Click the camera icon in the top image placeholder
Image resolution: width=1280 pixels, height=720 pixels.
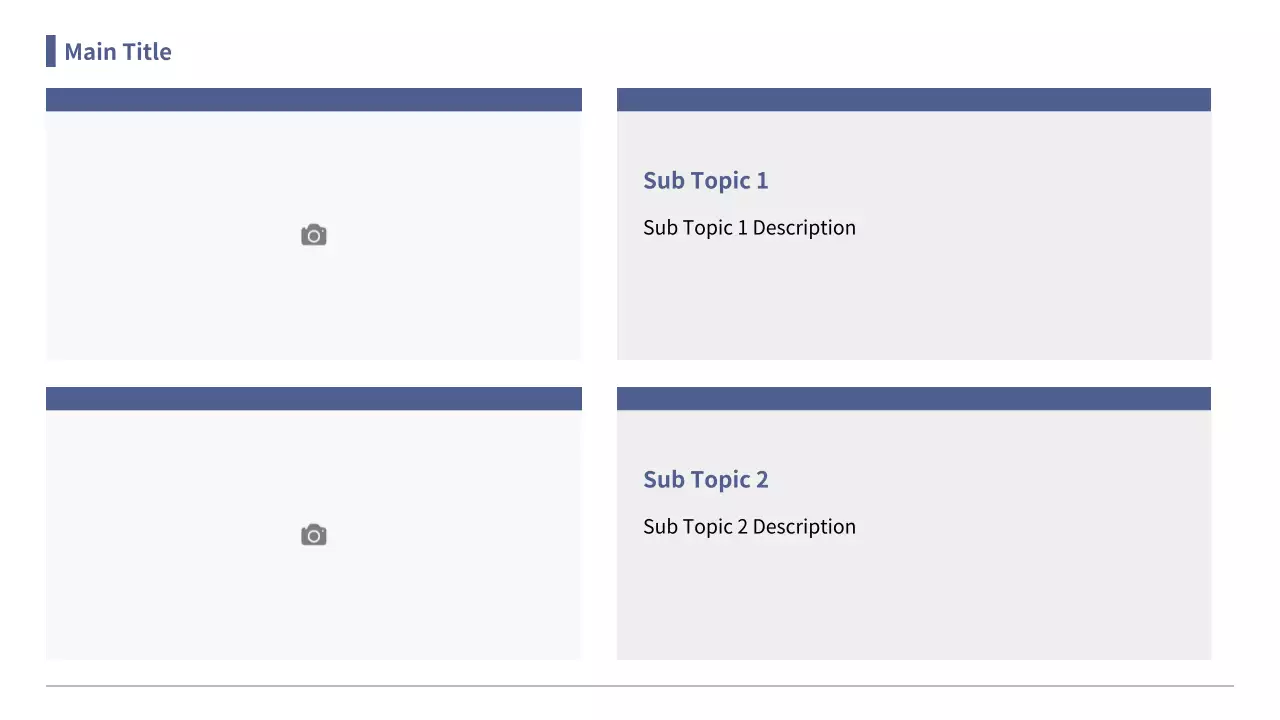[x=314, y=235]
